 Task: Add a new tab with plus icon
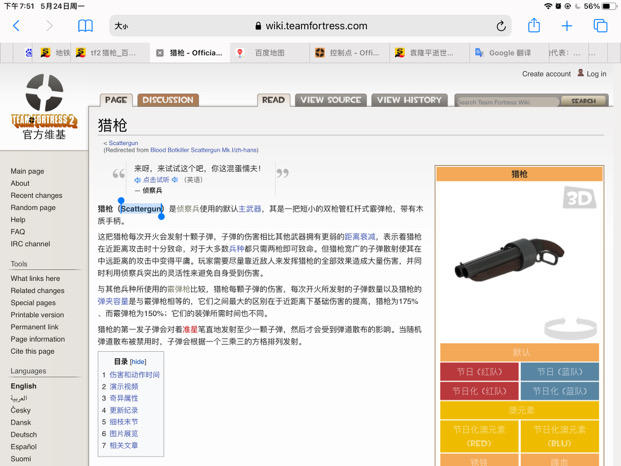[x=567, y=26]
